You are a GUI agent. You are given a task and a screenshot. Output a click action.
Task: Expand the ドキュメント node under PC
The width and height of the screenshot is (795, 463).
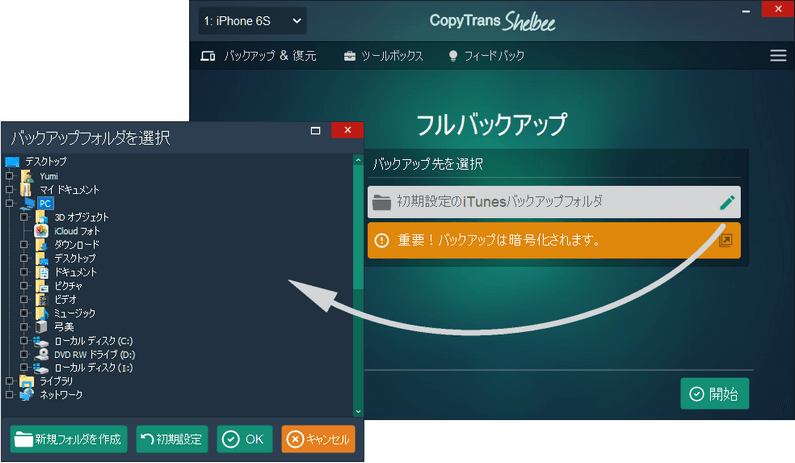24,272
